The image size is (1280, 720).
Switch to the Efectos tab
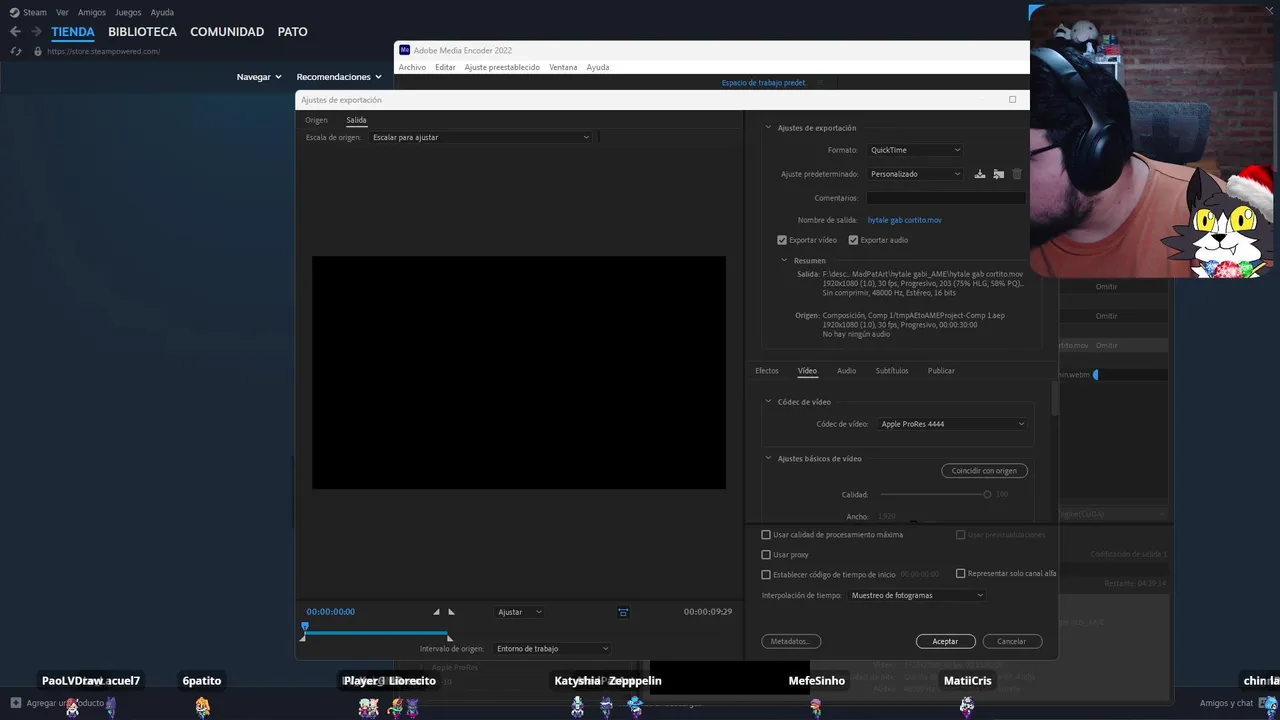click(767, 371)
